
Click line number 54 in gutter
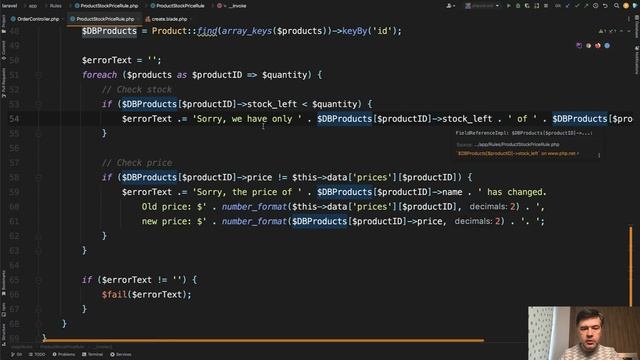14,119
